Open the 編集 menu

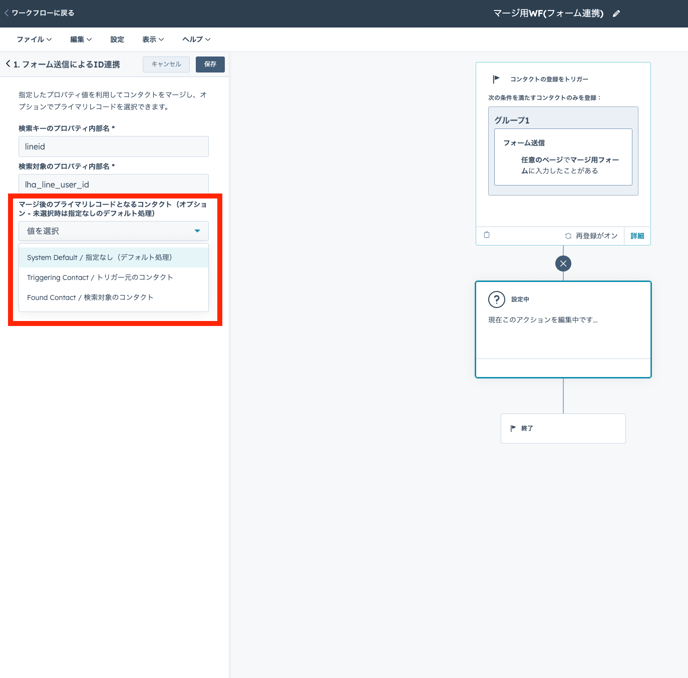pyautogui.click(x=80, y=40)
